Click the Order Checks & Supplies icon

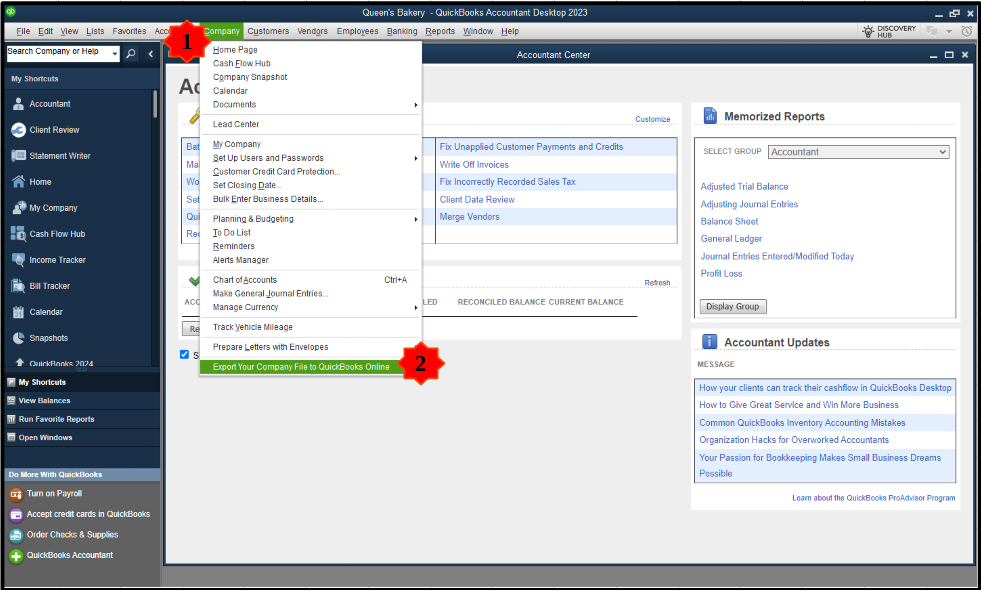pos(16,536)
